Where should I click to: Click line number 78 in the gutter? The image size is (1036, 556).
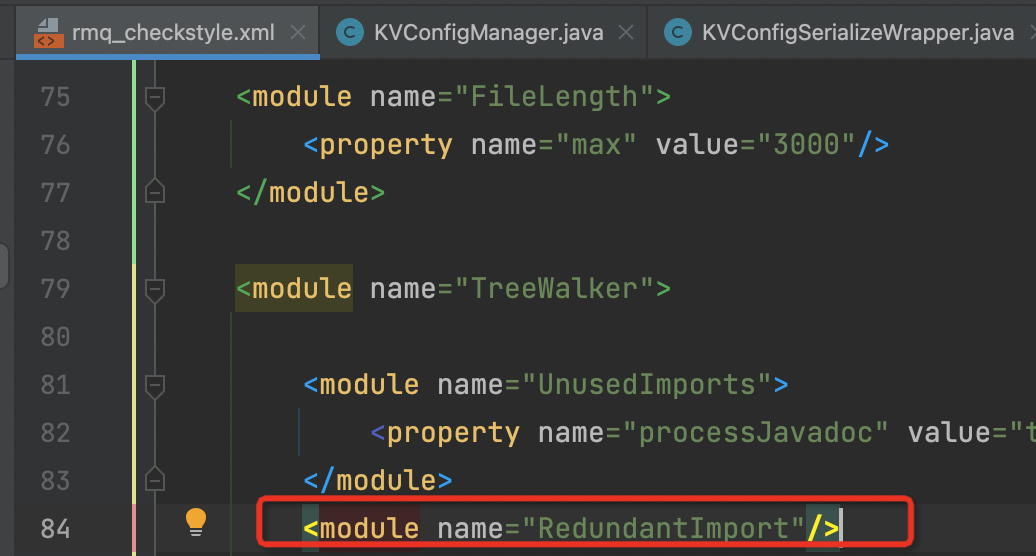(56, 241)
